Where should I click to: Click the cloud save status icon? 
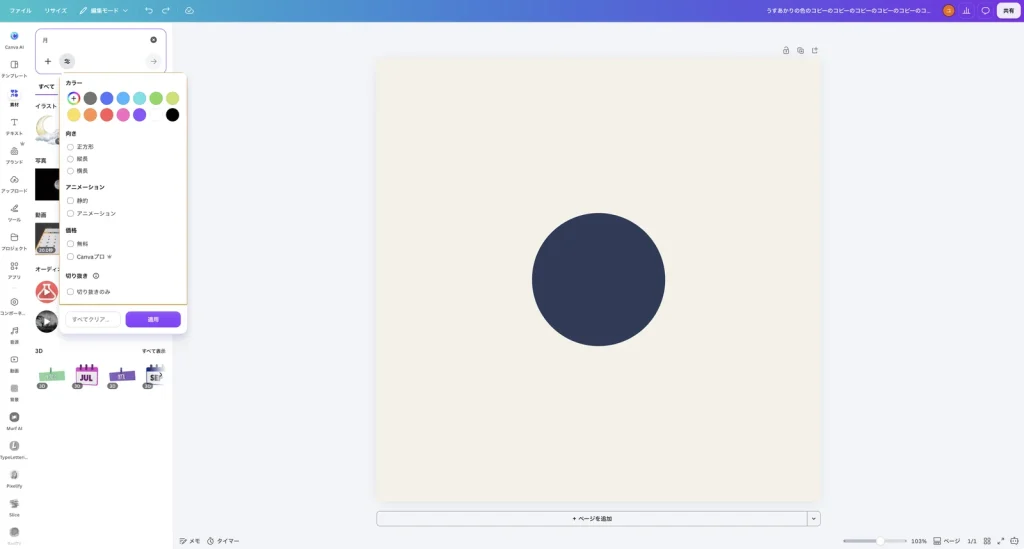pyautogui.click(x=189, y=10)
